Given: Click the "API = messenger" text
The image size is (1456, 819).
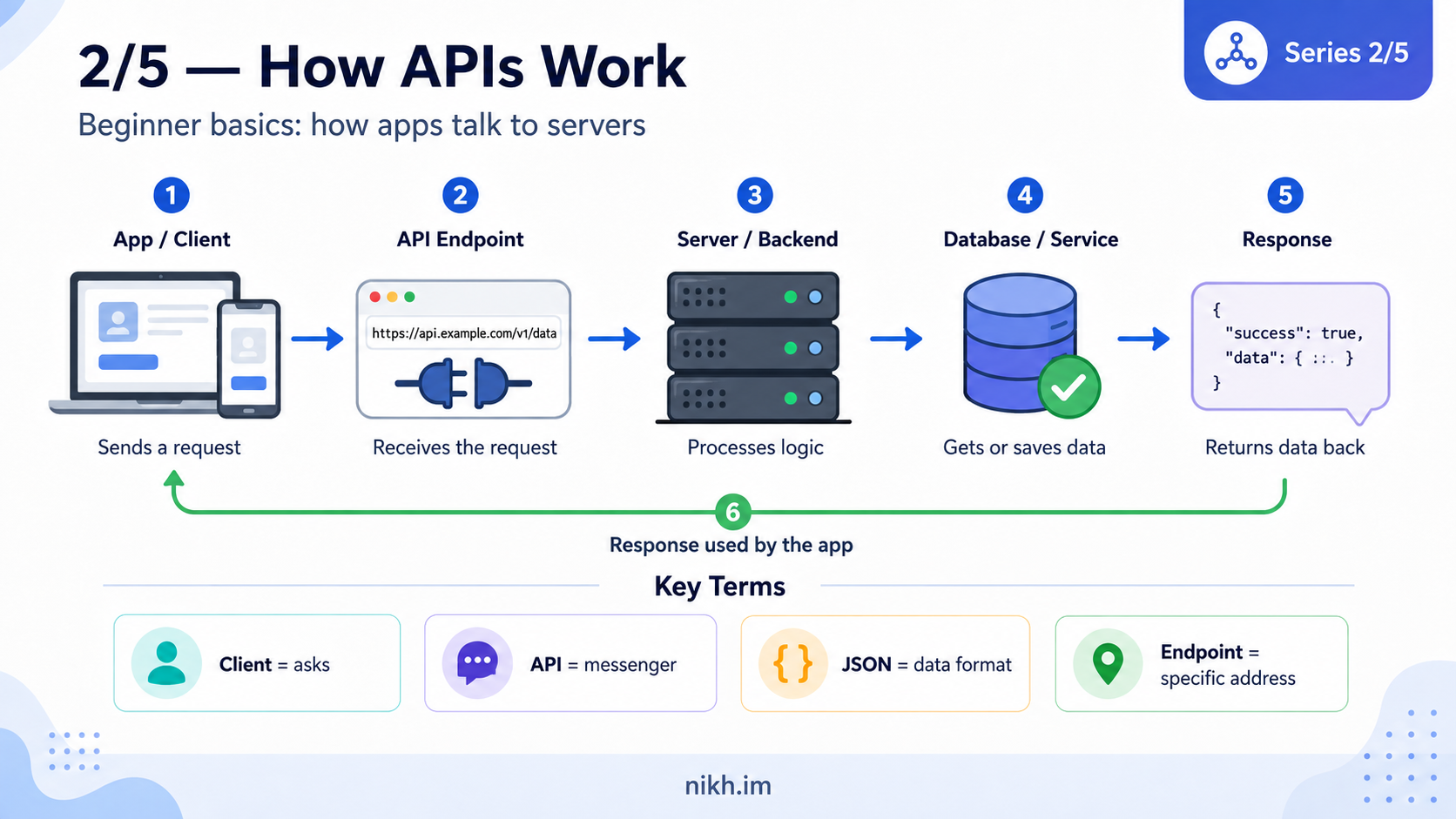Looking at the screenshot, I should 603,665.
